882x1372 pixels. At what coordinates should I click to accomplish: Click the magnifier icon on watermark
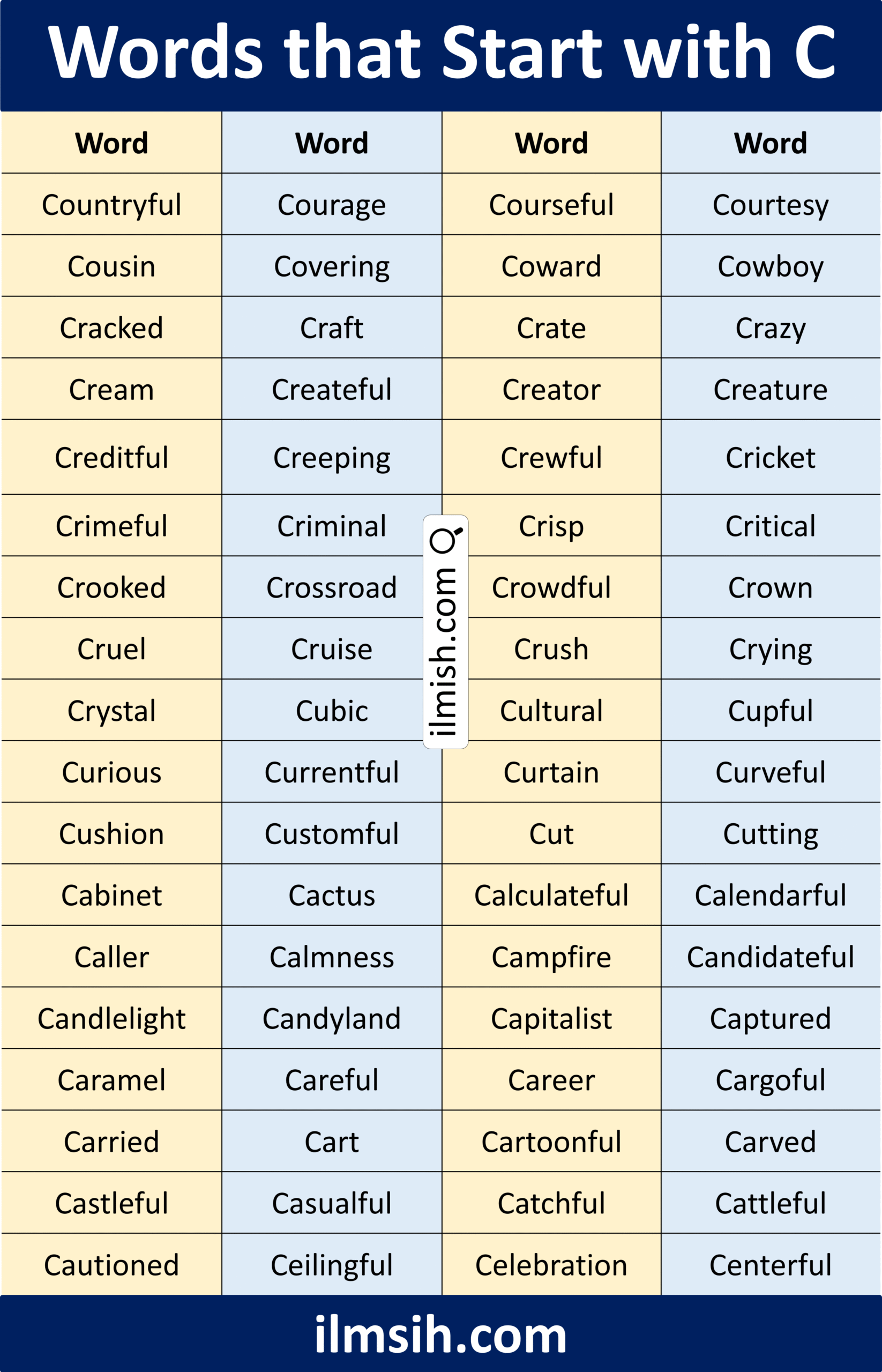(x=446, y=540)
